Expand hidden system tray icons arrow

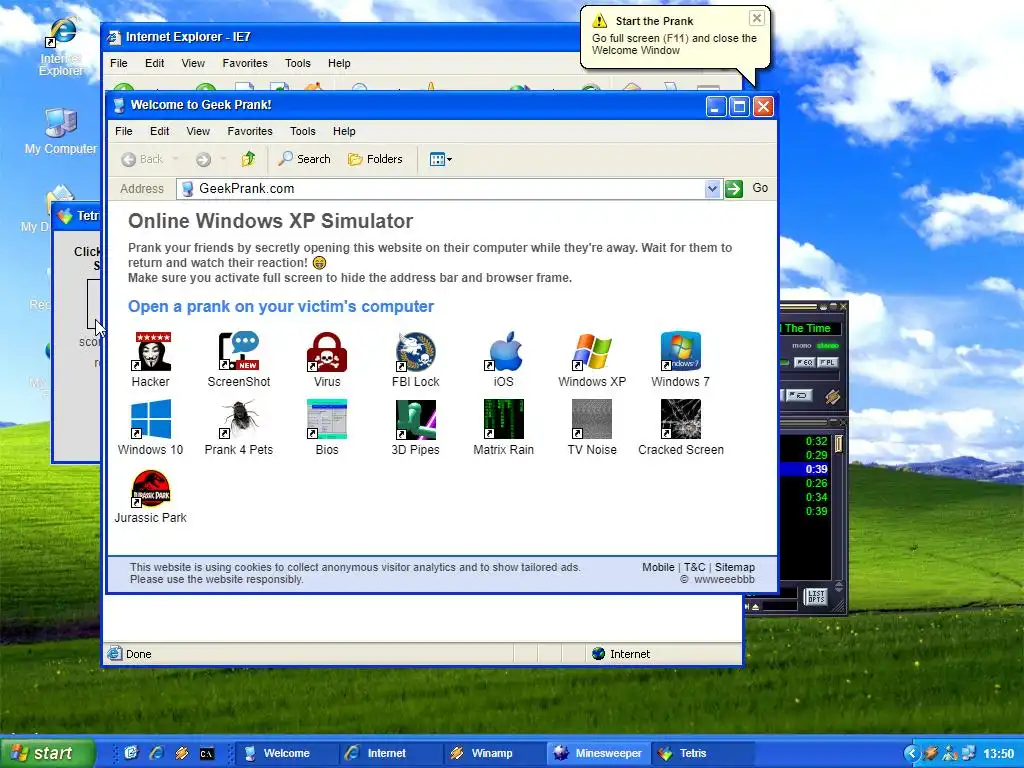coord(912,754)
